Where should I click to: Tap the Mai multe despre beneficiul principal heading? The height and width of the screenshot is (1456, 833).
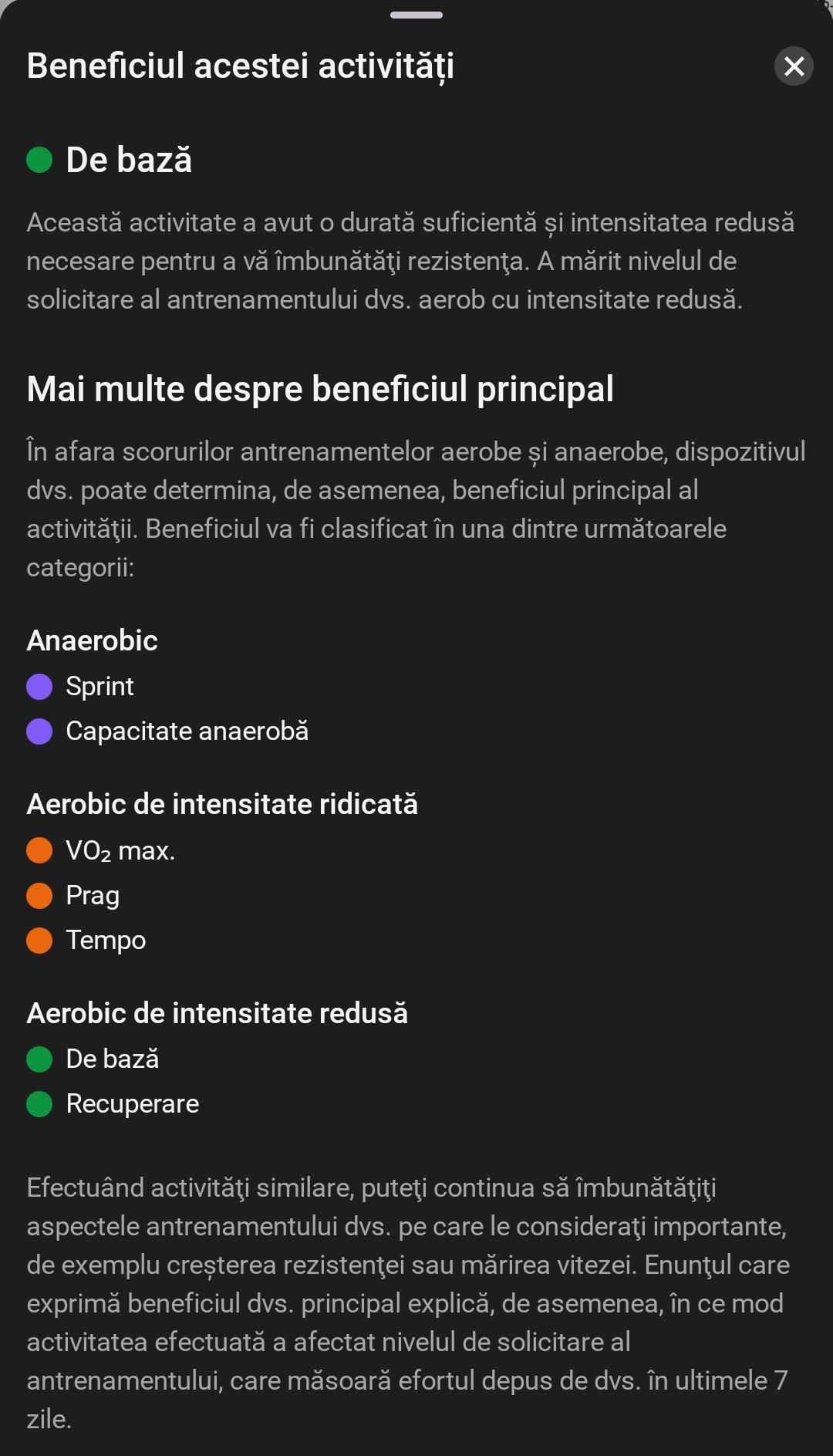click(320, 389)
